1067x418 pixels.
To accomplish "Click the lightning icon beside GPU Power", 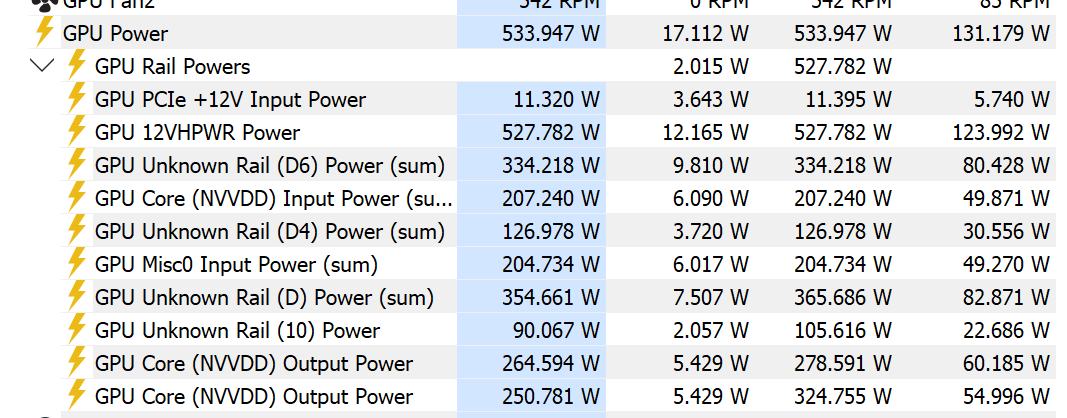I will 44,32.
